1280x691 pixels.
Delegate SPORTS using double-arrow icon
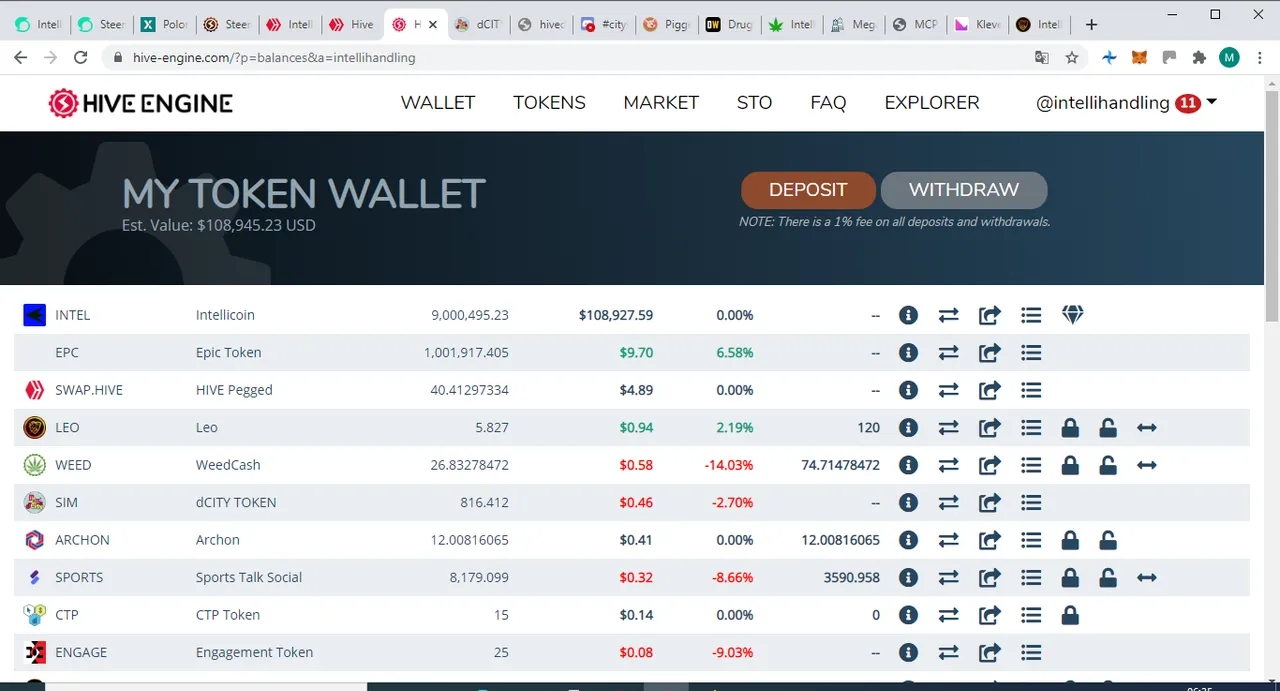tap(1147, 577)
